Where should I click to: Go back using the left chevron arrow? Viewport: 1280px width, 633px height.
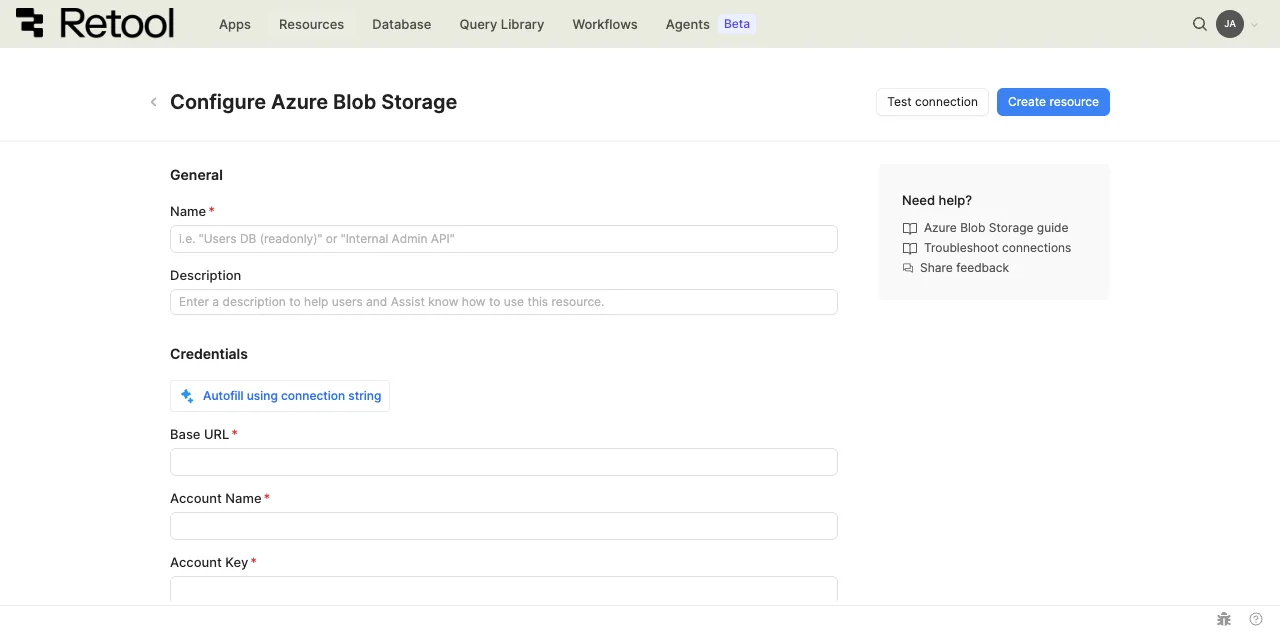[x=153, y=102]
